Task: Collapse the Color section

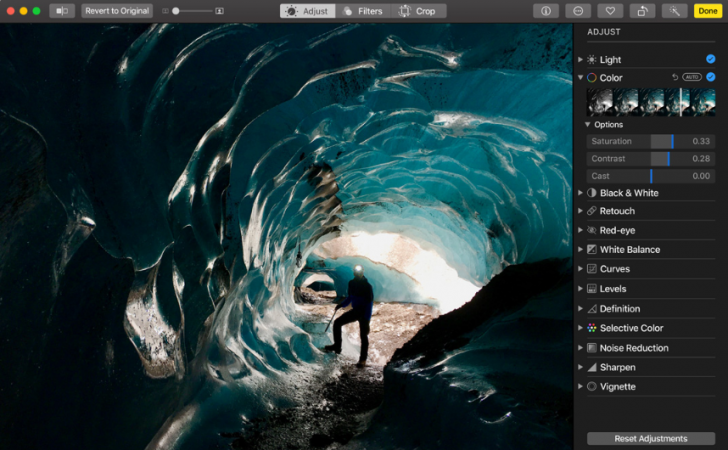Action: coord(580,78)
